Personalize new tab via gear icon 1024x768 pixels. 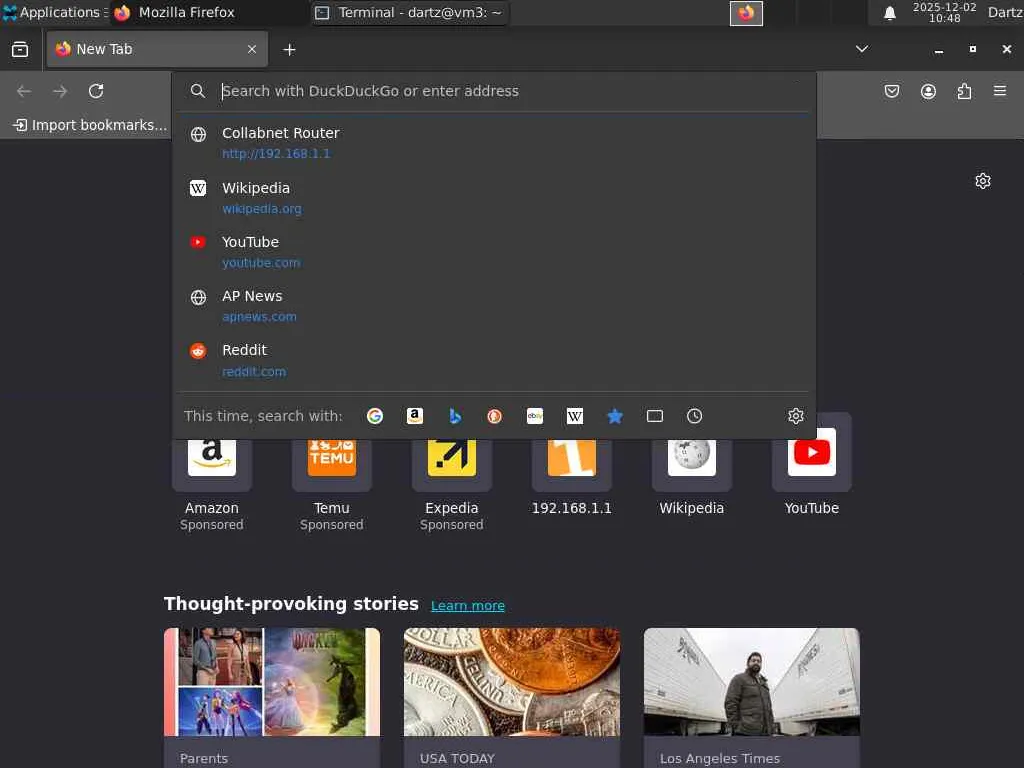click(x=983, y=181)
